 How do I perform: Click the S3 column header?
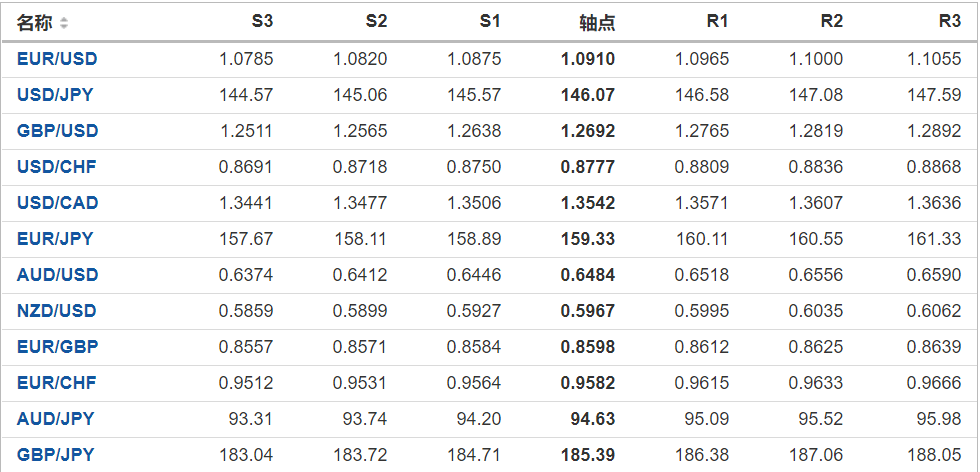click(x=262, y=21)
